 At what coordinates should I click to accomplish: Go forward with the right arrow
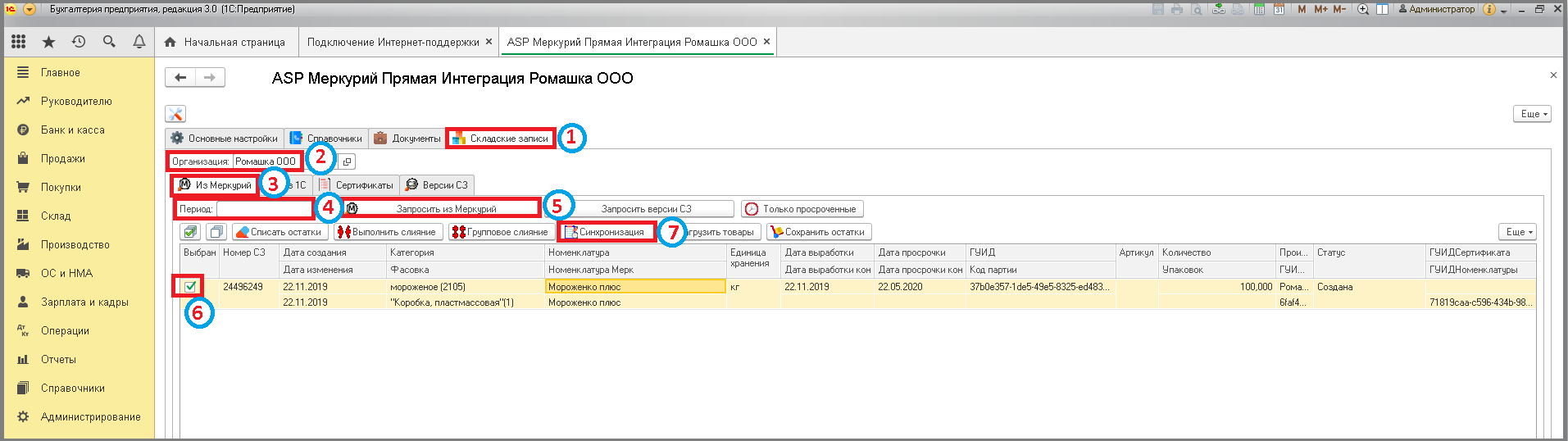[210, 77]
